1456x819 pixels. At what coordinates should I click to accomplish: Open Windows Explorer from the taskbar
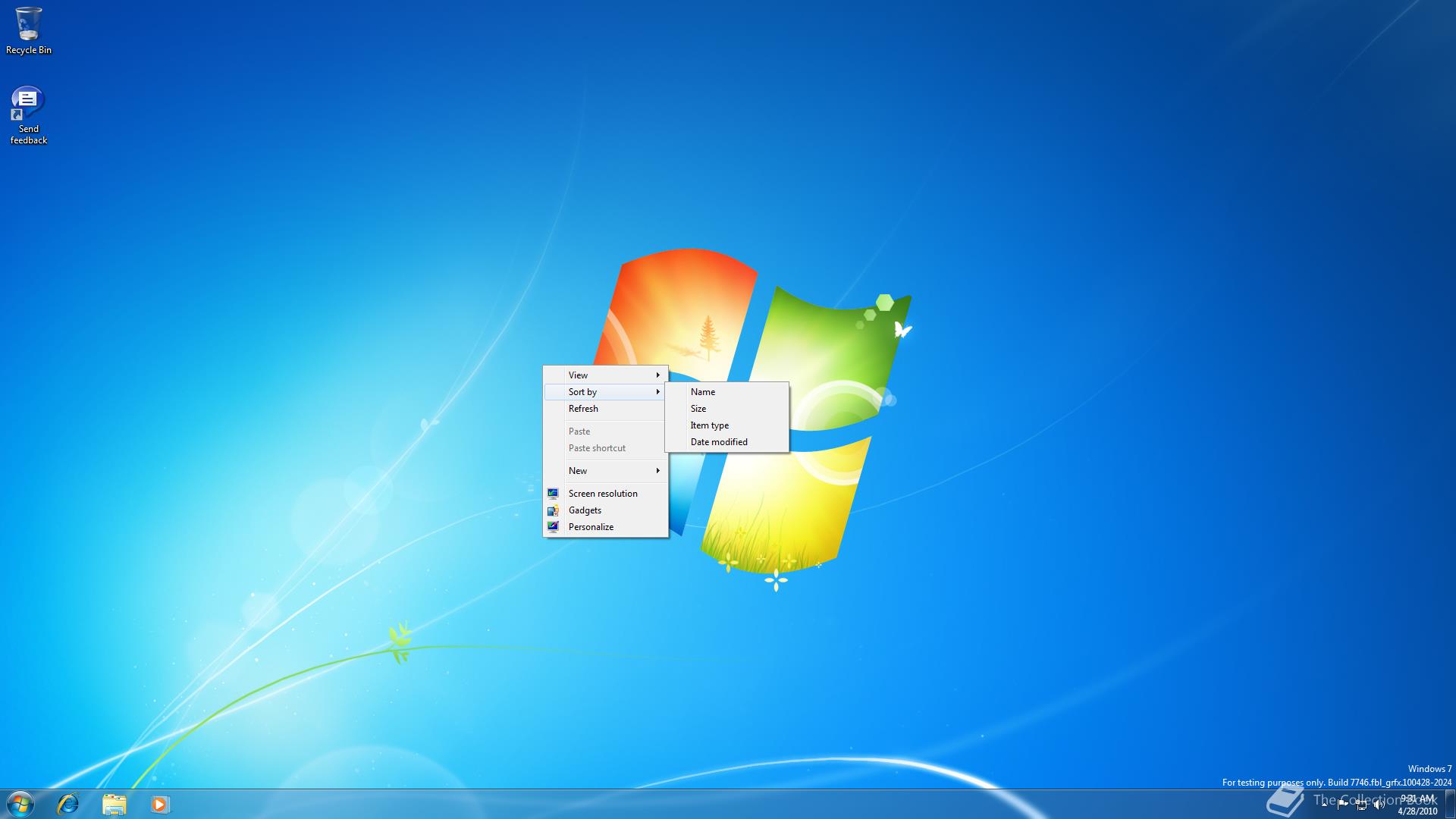(x=114, y=804)
